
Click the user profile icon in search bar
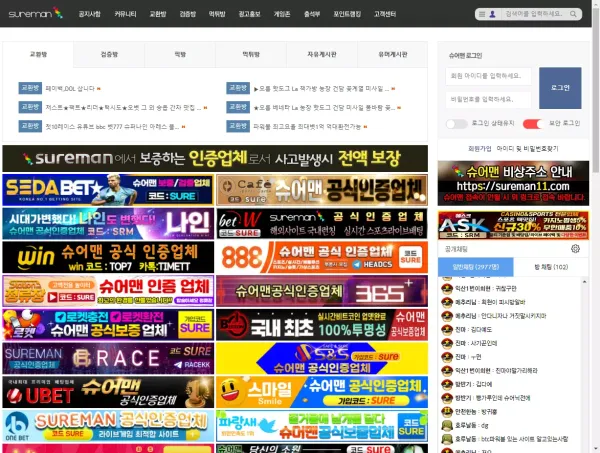tap(492, 14)
